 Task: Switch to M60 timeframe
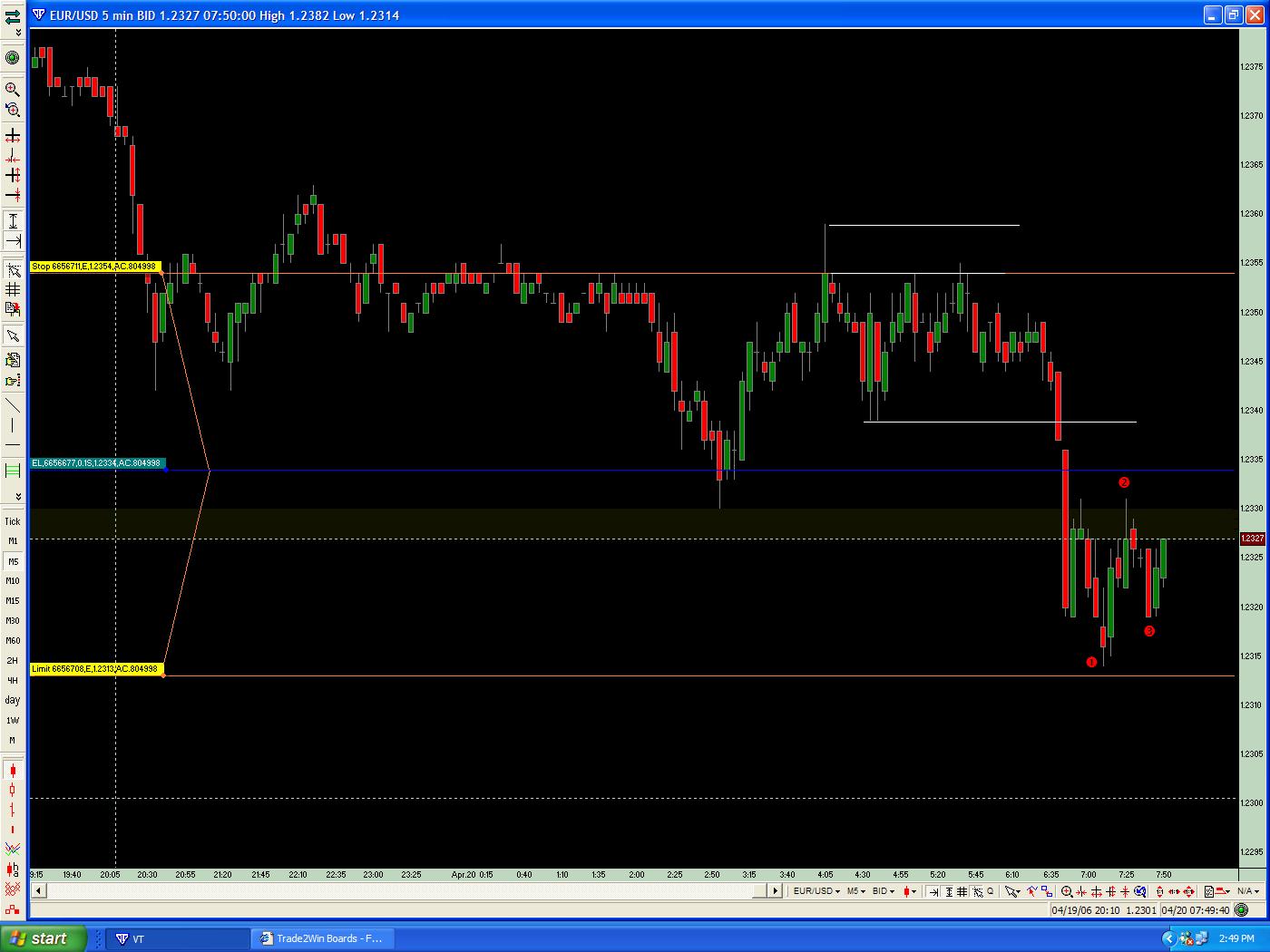point(13,641)
